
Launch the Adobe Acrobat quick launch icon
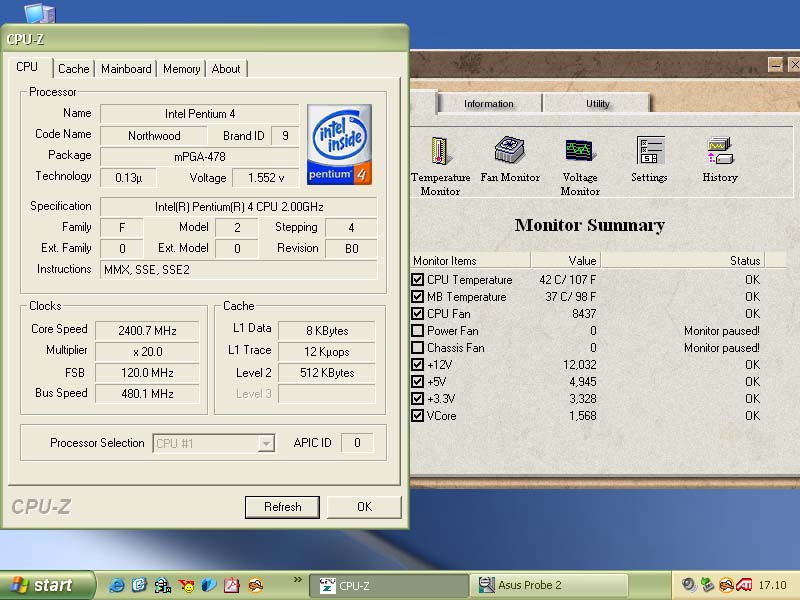click(x=232, y=585)
